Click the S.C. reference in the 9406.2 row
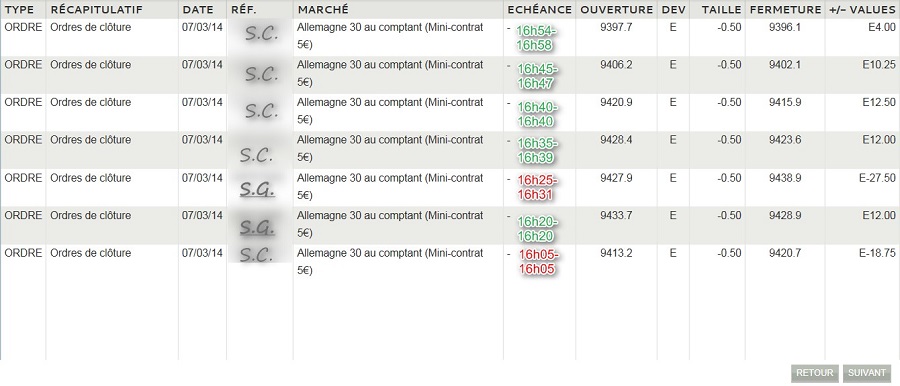This screenshot has height=386, width=900. coord(262,73)
